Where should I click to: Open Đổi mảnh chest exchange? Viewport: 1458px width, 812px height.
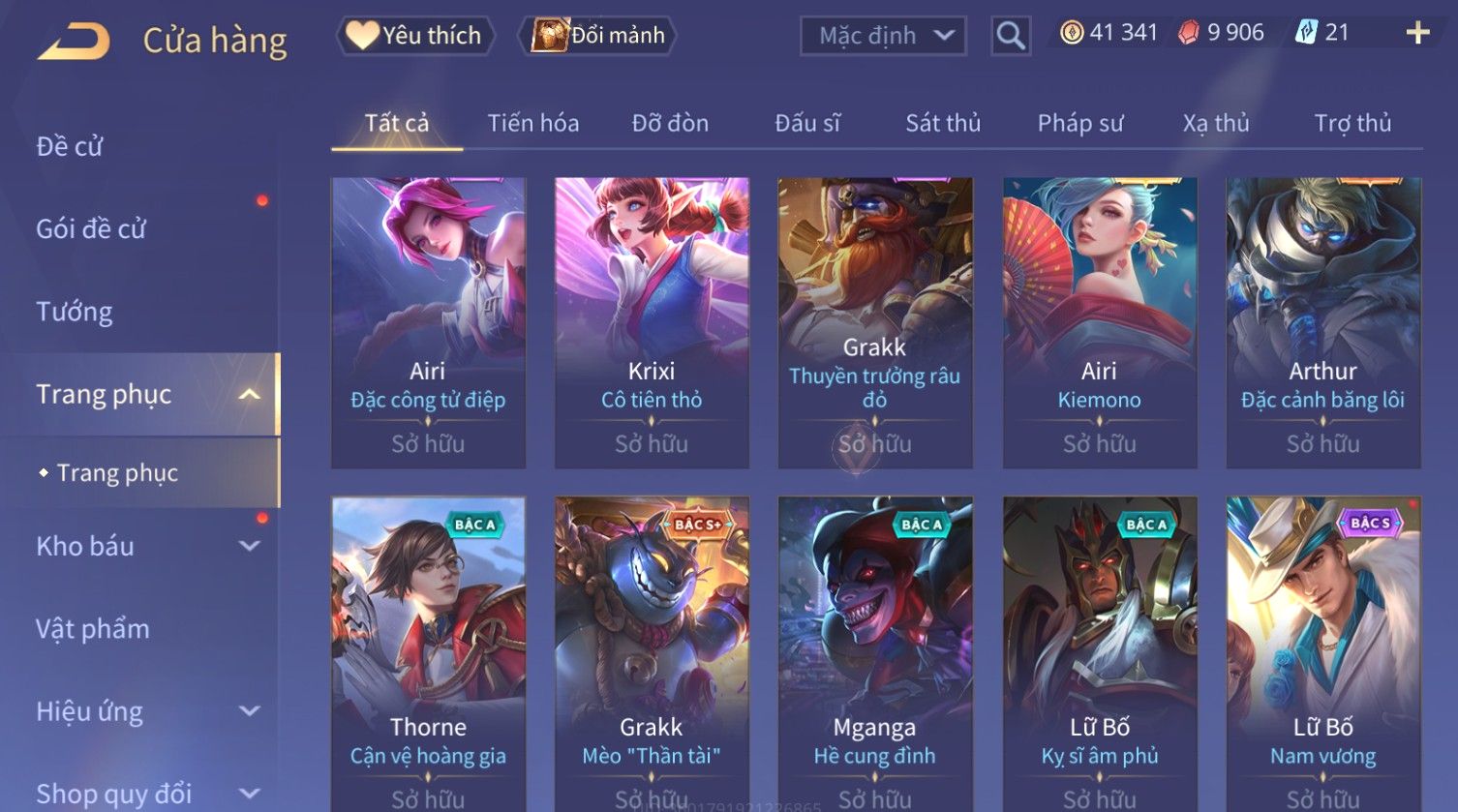click(597, 36)
